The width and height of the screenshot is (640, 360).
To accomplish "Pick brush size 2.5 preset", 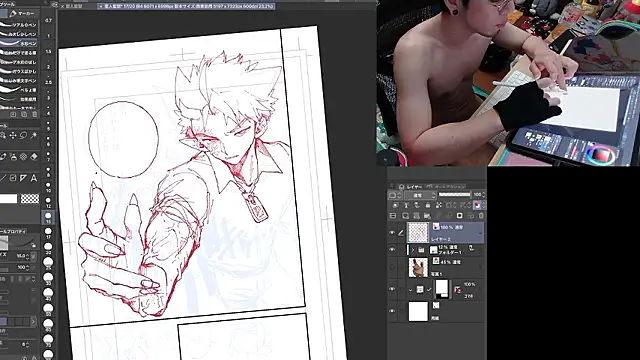I will click(x=48, y=82).
